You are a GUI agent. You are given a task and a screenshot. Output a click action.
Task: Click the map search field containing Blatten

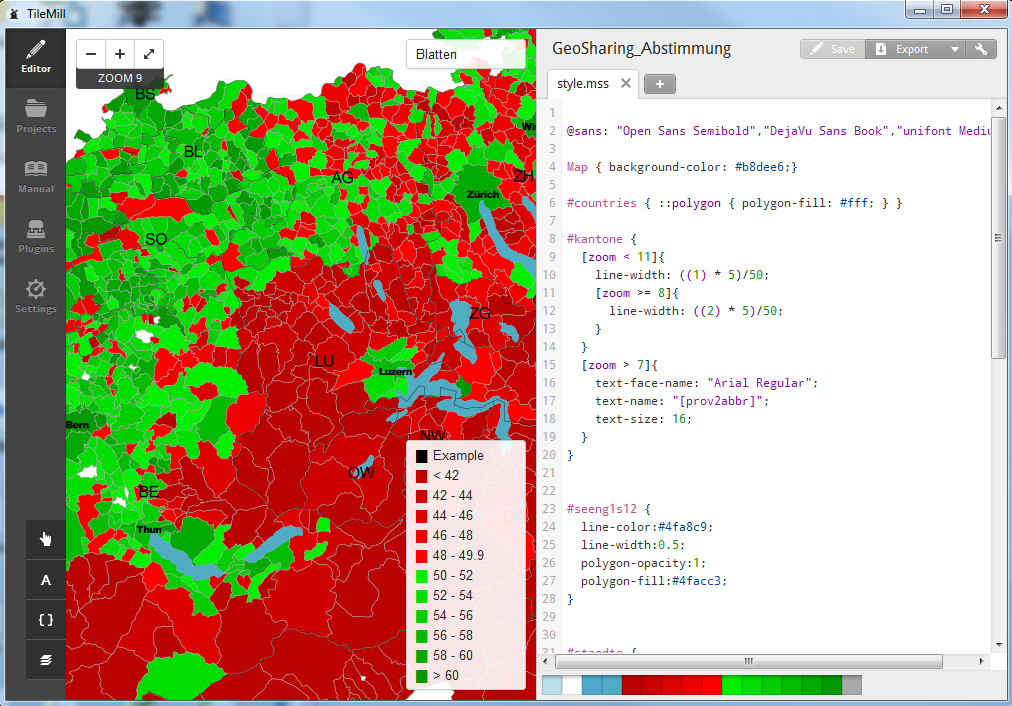(x=465, y=55)
